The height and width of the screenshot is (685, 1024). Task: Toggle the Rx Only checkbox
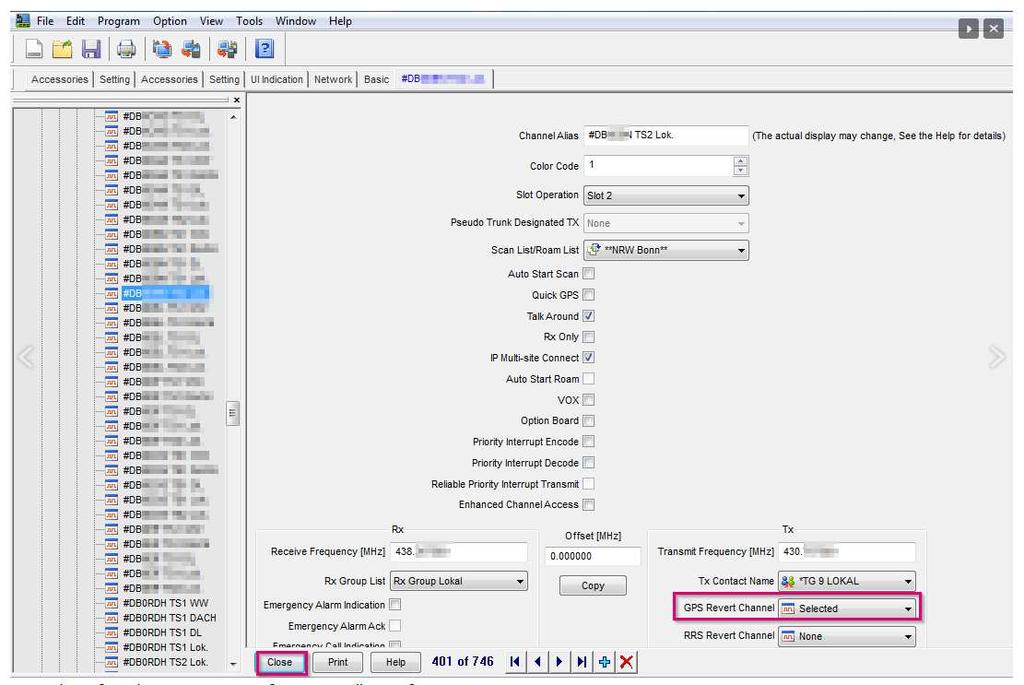[588, 337]
